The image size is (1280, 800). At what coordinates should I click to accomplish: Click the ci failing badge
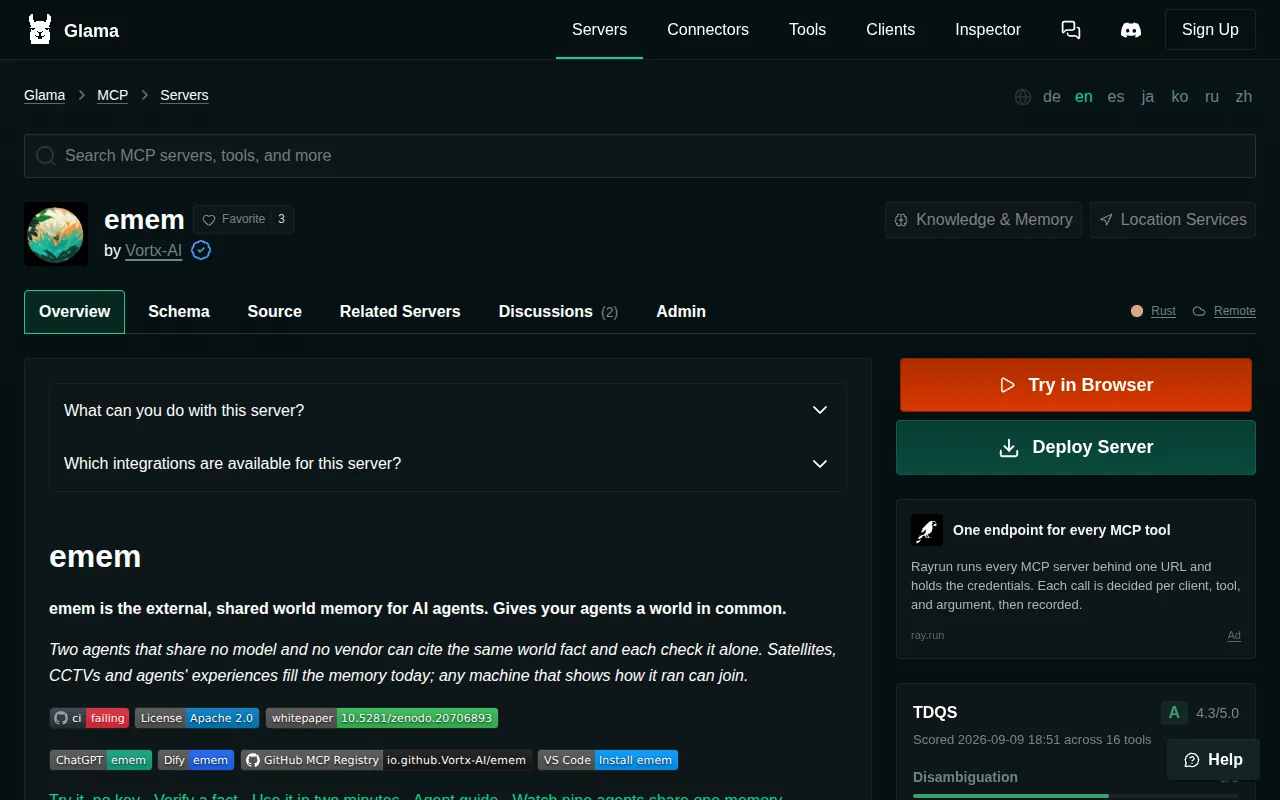click(x=89, y=718)
